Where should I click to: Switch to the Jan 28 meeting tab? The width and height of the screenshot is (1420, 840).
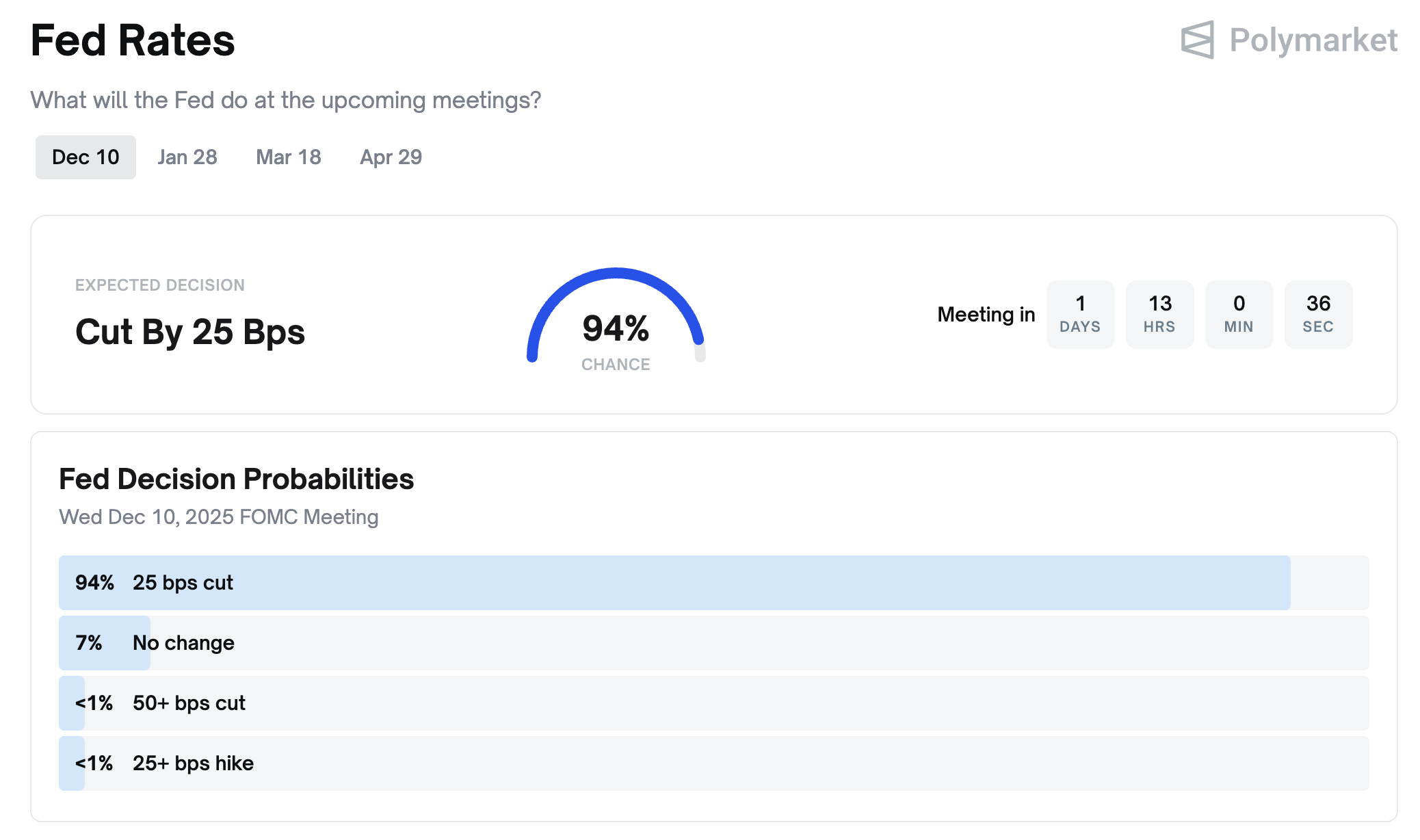187,157
